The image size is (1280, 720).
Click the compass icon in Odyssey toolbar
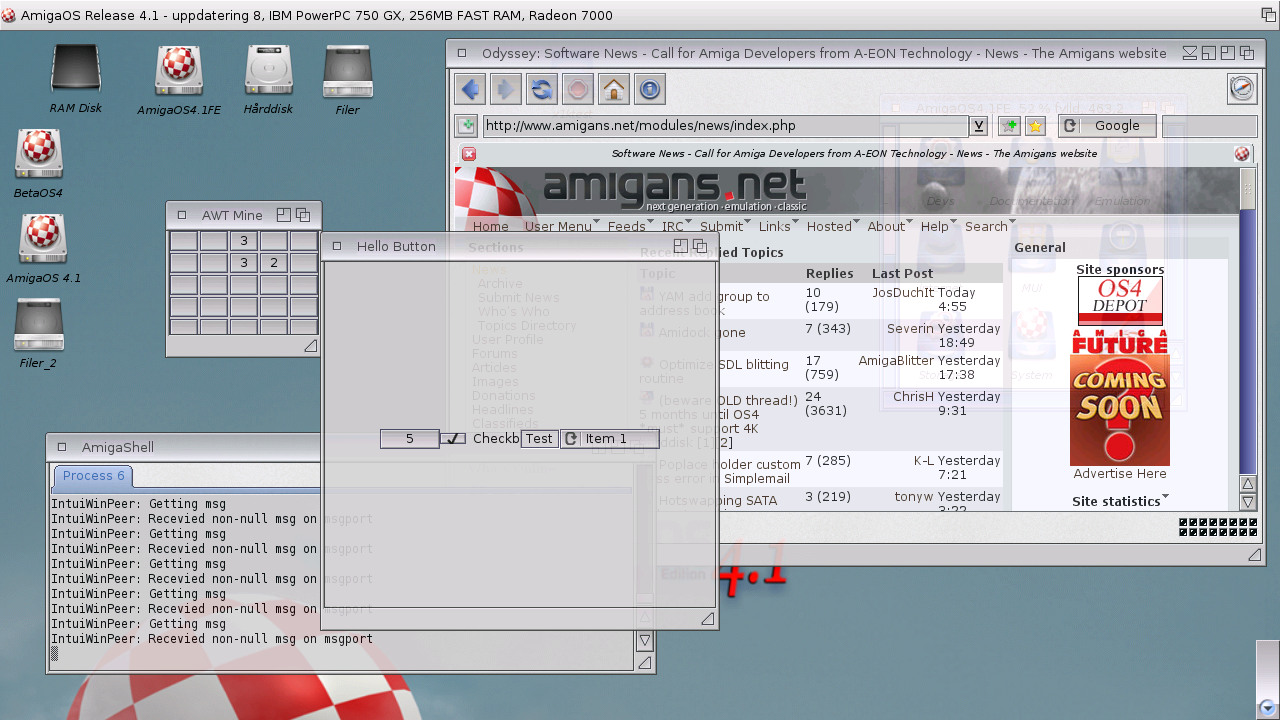point(1242,89)
